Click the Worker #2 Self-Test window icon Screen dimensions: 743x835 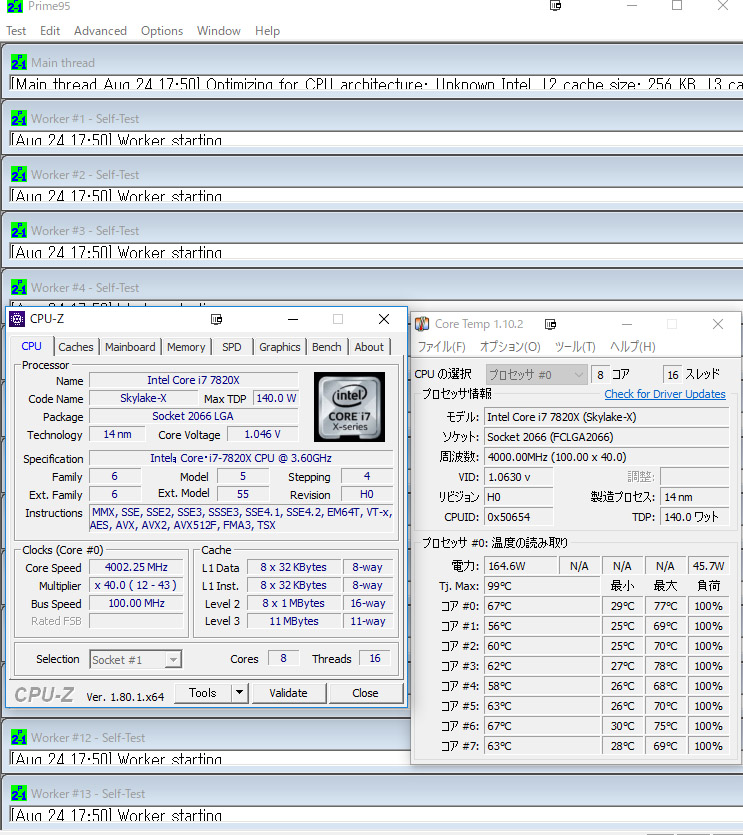click(x=19, y=174)
